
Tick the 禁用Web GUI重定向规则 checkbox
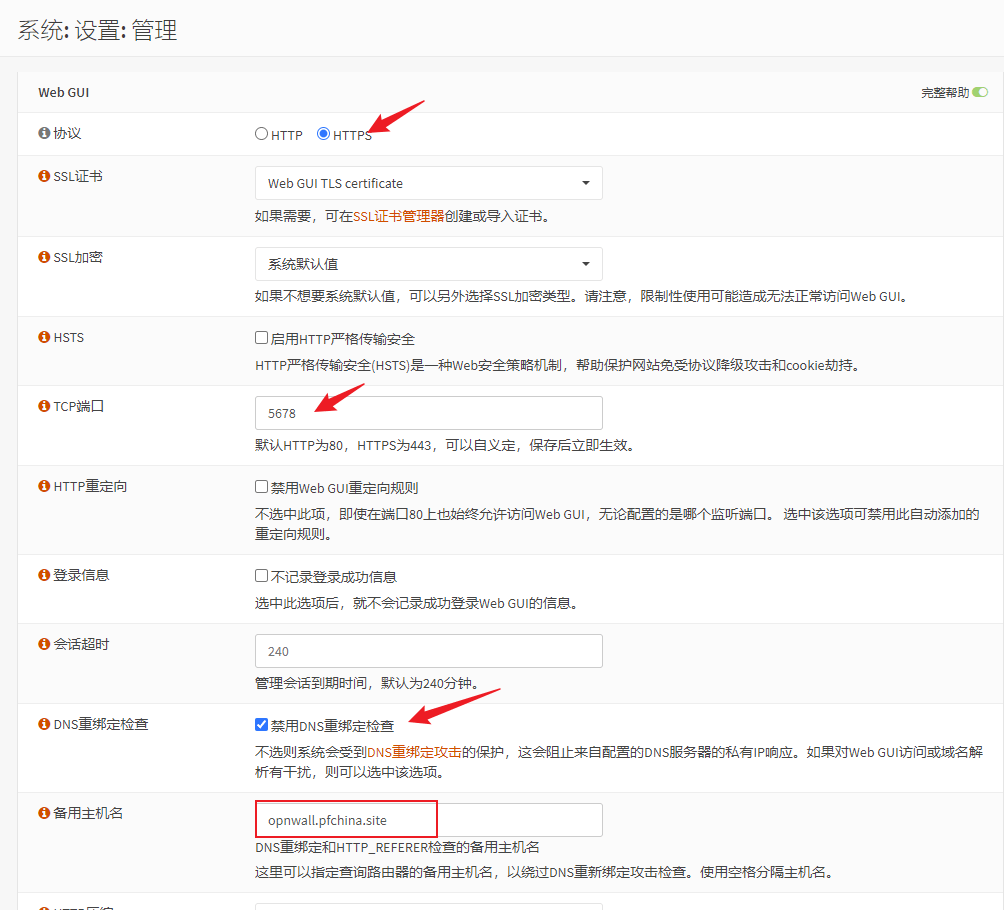262,487
